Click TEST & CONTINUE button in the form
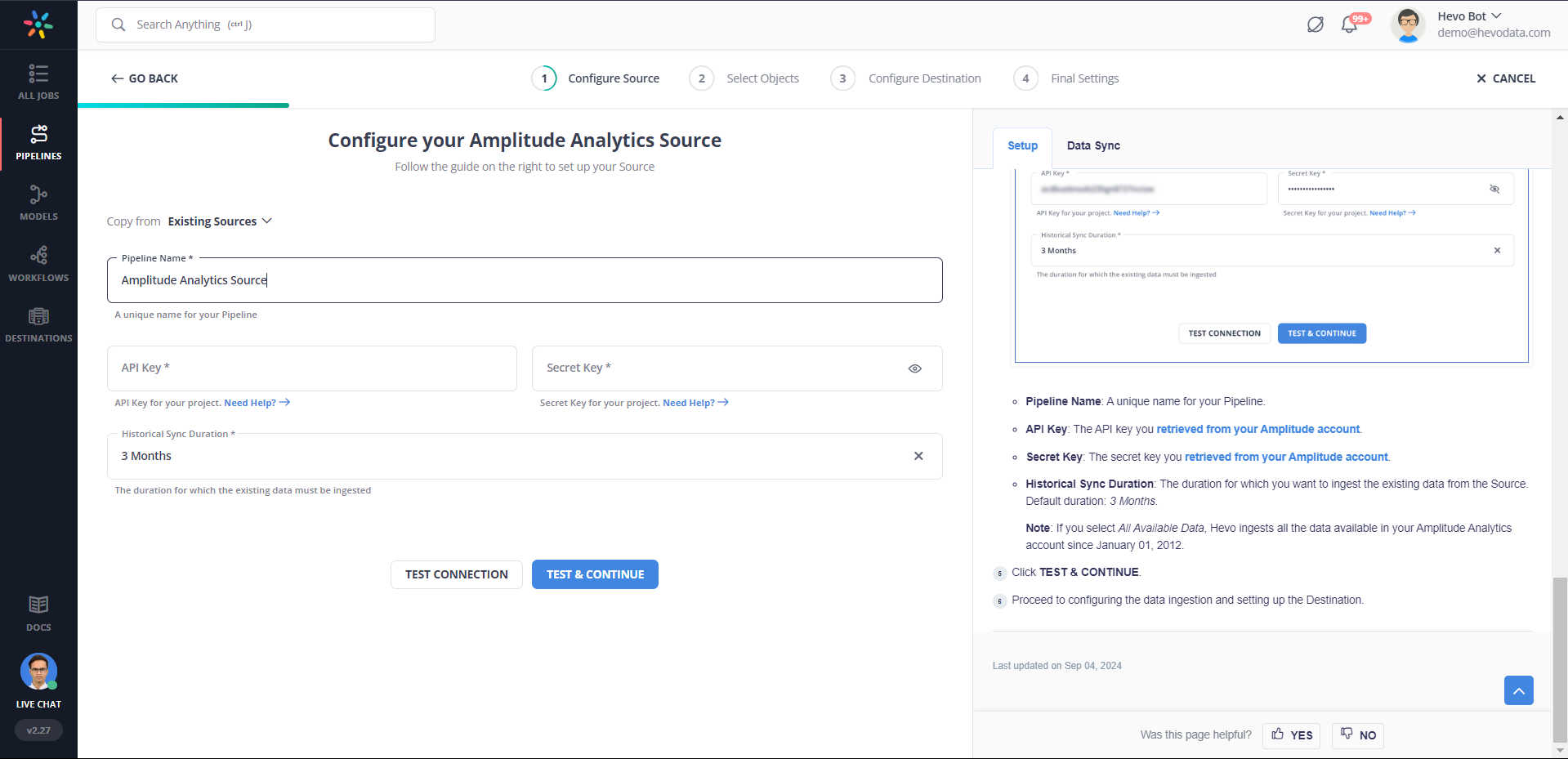The image size is (1568, 759). 595,574
